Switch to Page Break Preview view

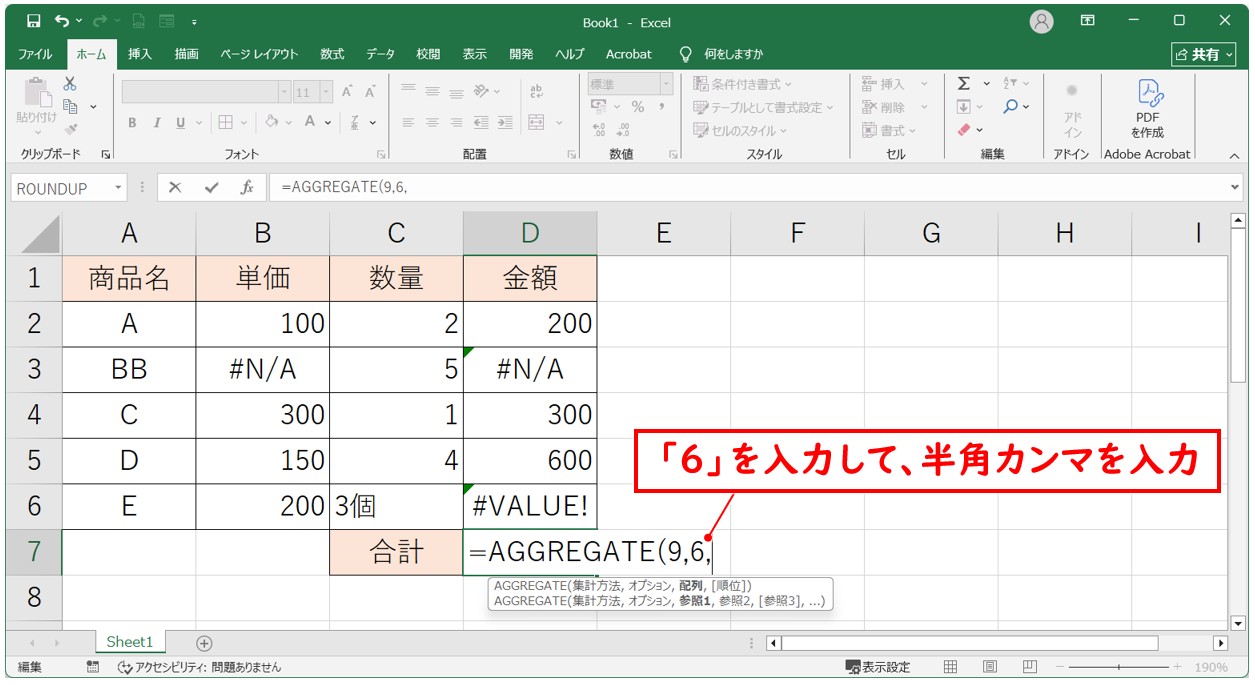pyautogui.click(x=1027, y=667)
